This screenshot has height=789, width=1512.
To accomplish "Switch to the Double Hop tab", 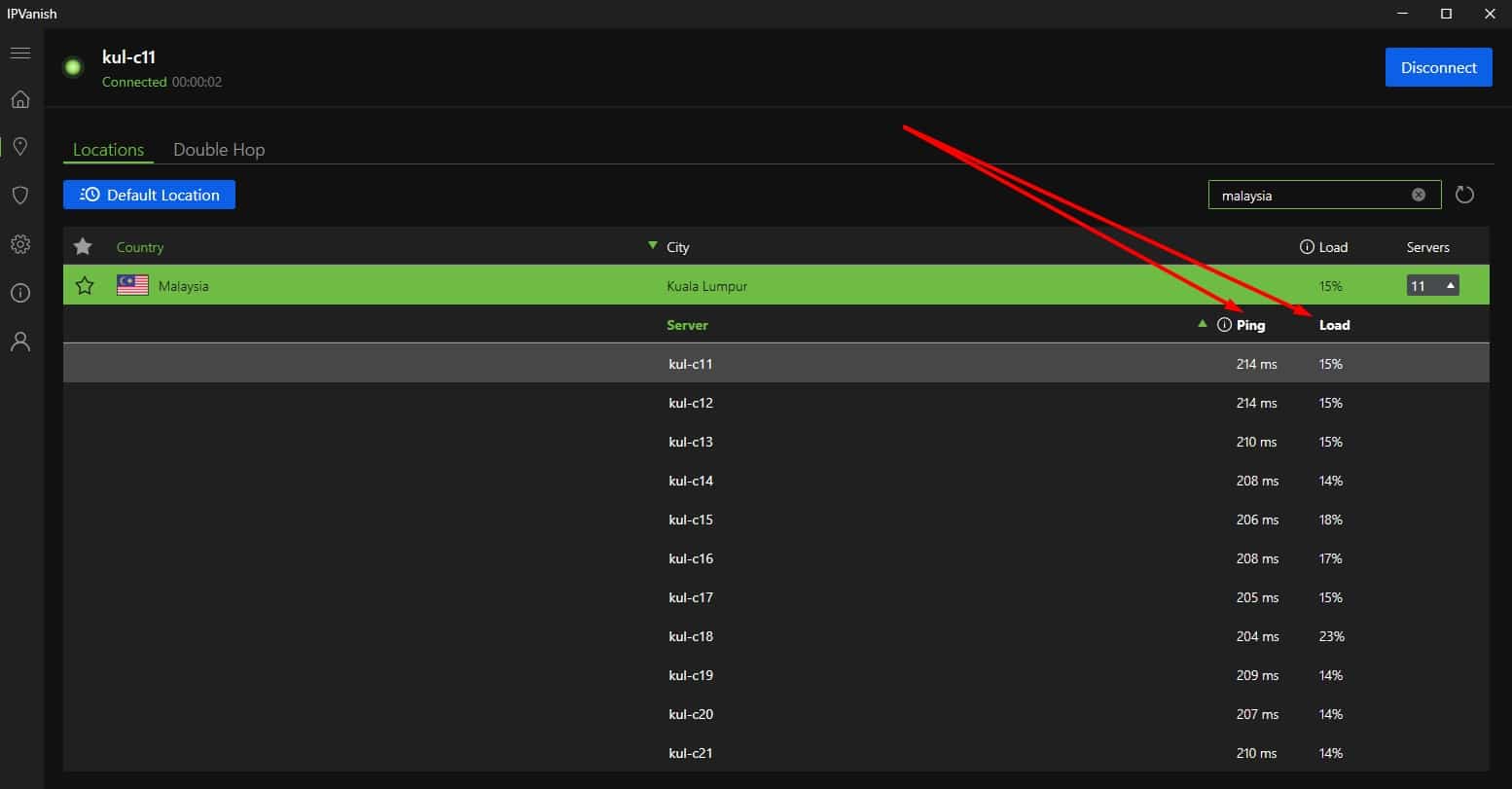I will (x=219, y=150).
